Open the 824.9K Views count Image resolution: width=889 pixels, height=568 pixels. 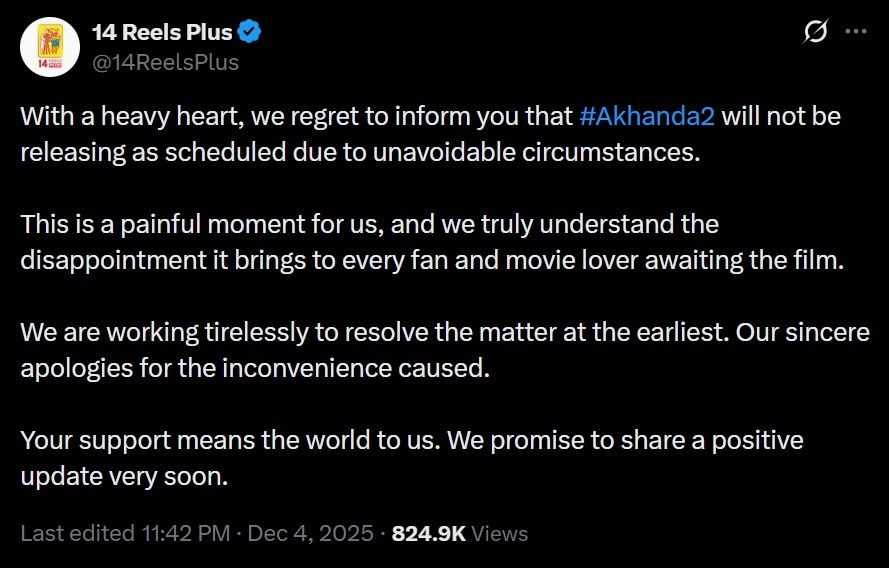(x=459, y=533)
